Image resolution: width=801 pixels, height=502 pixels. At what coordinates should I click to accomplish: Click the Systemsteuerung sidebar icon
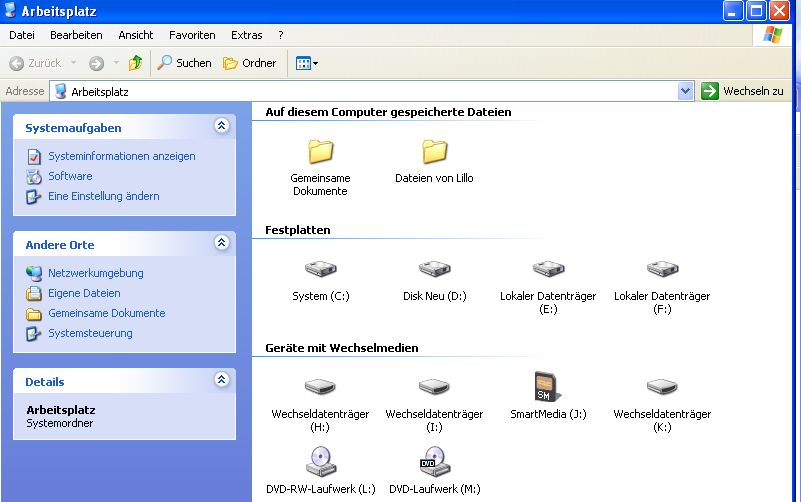coord(34,333)
